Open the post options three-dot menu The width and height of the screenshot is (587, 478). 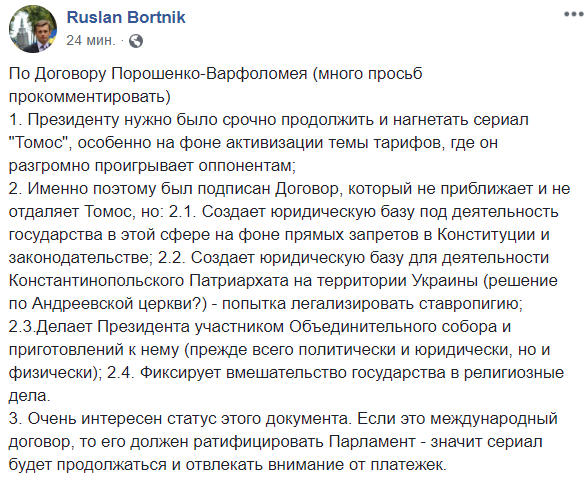point(574,14)
